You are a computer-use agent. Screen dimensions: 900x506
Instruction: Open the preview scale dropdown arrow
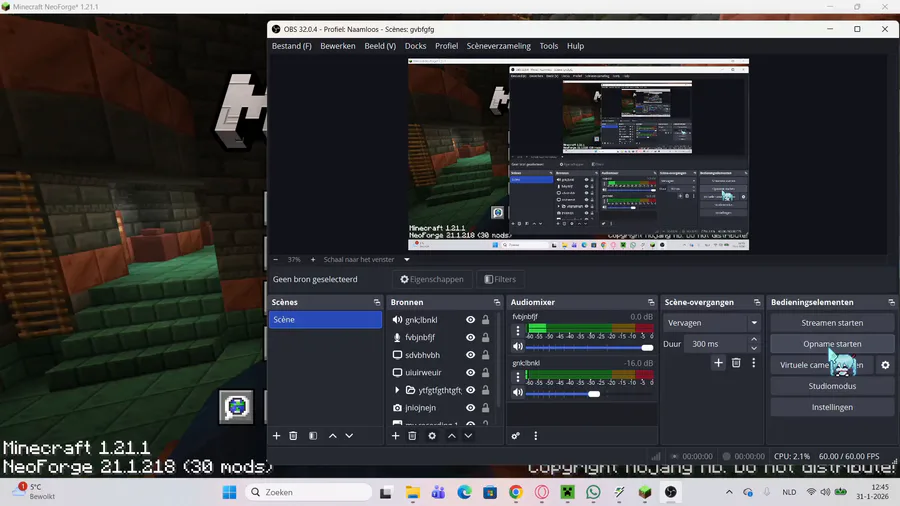407,259
